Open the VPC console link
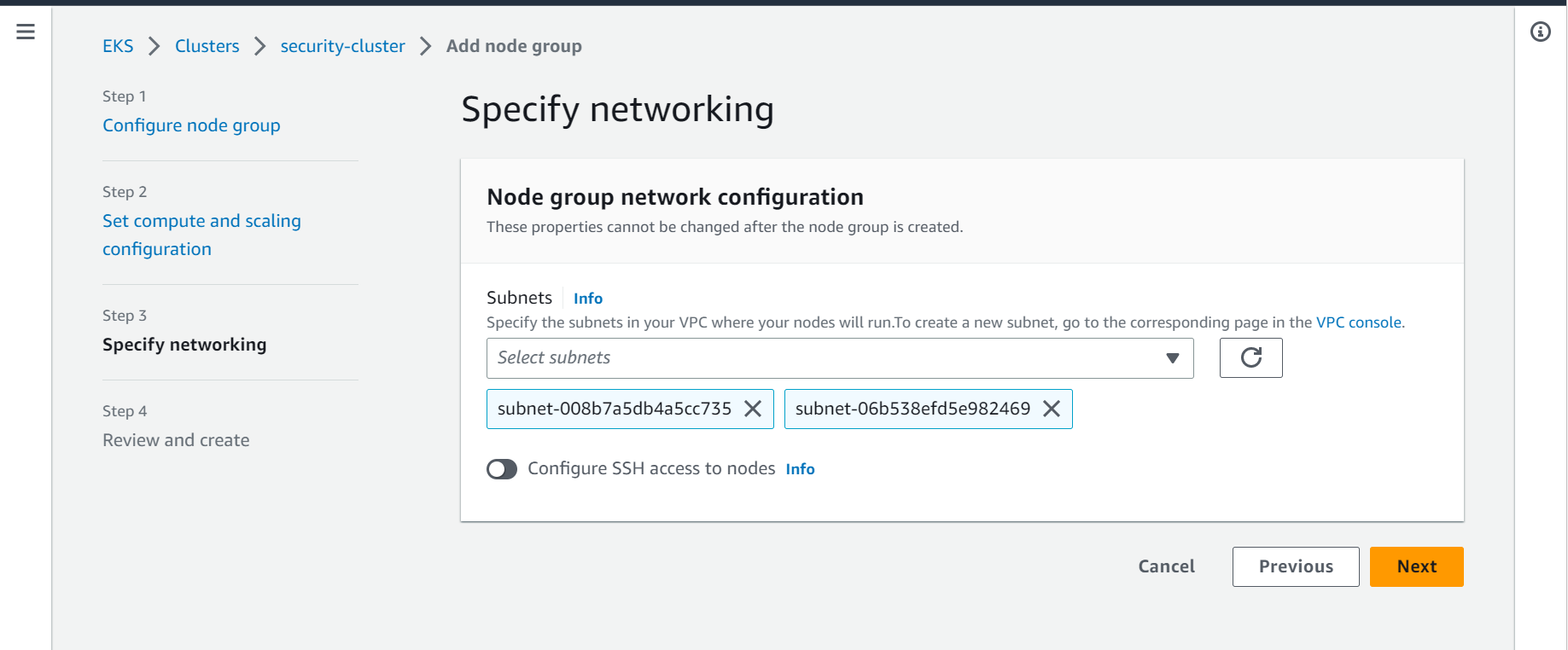 point(1359,322)
